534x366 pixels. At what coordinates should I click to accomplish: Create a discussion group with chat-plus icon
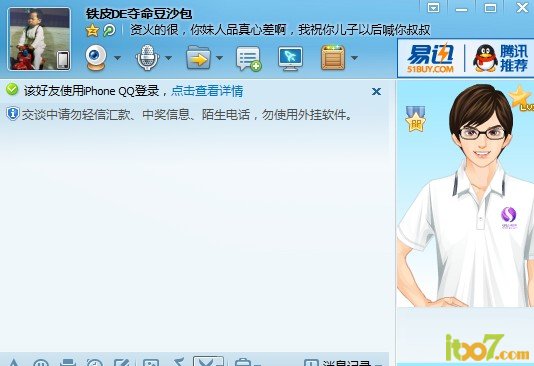(249, 59)
